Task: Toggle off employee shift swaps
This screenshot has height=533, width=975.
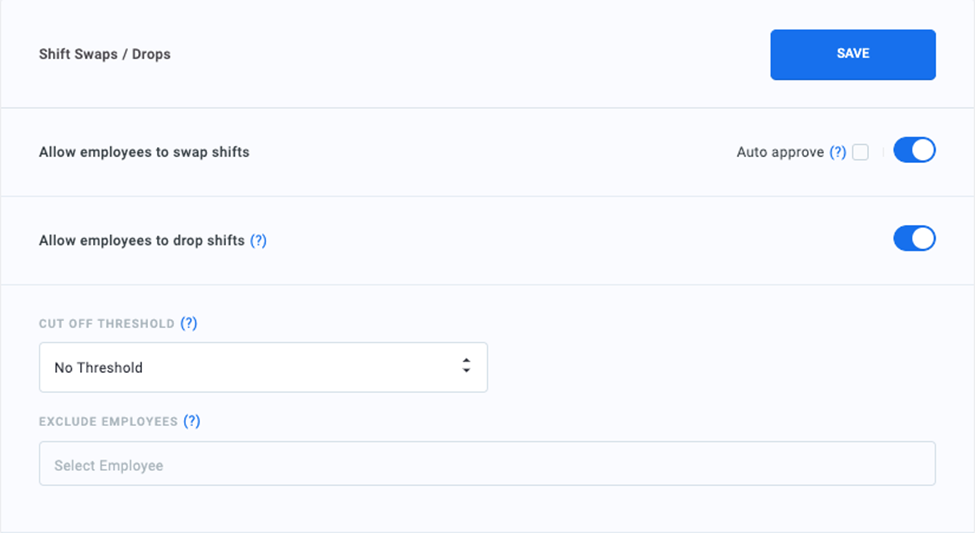Action: coord(914,151)
